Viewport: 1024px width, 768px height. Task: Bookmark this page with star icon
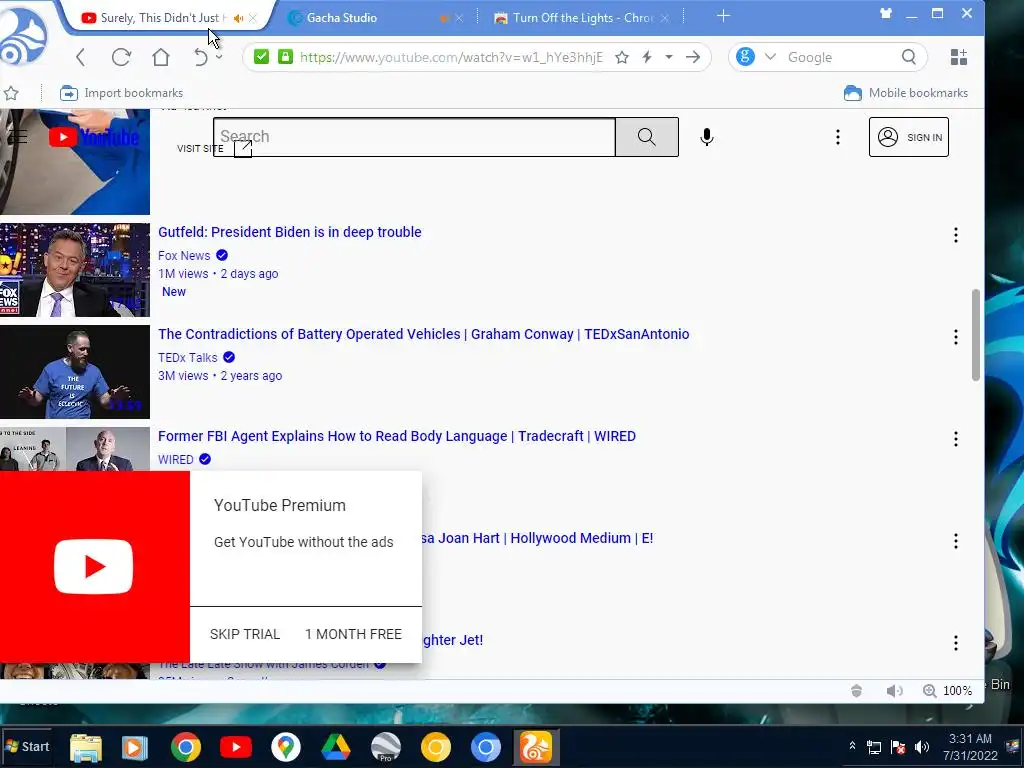click(x=622, y=57)
